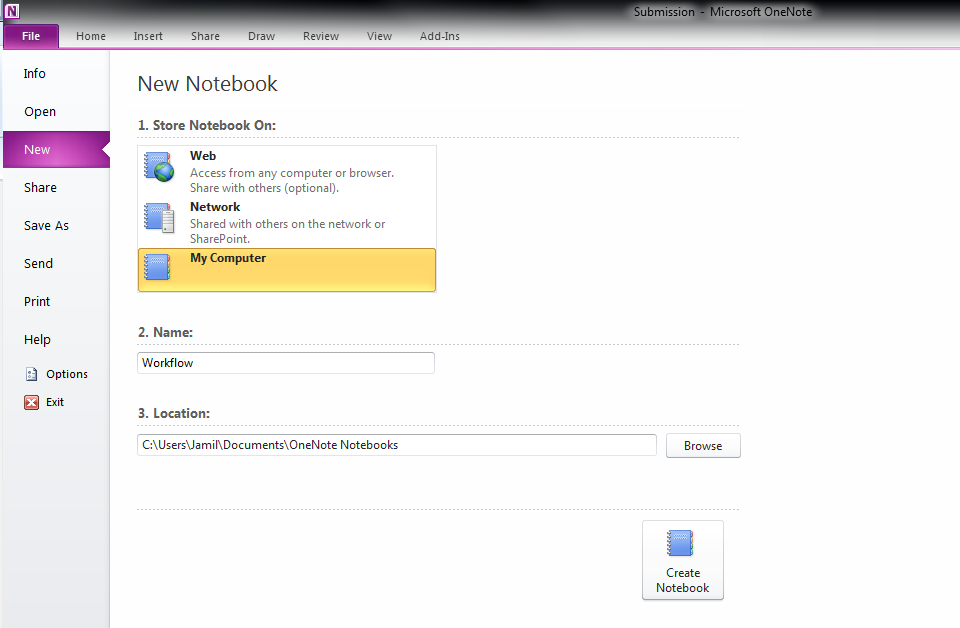Choose the My Computer notebook icon
Image resolution: width=960 pixels, height=628 pixels.
pyautogui.click(x=159, y=267)
